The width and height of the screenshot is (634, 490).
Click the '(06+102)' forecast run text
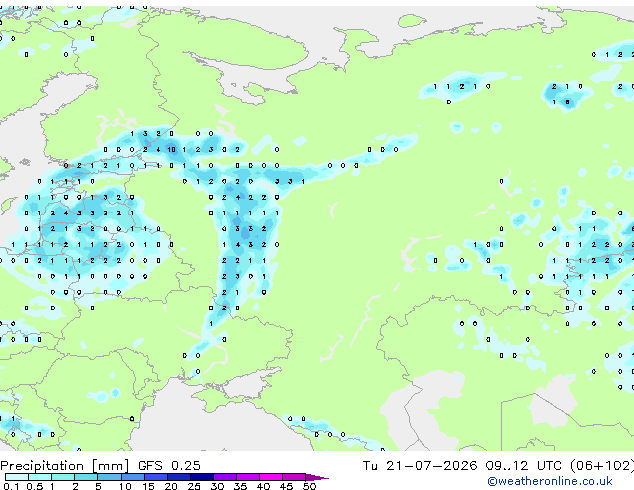tap(602, 466)
